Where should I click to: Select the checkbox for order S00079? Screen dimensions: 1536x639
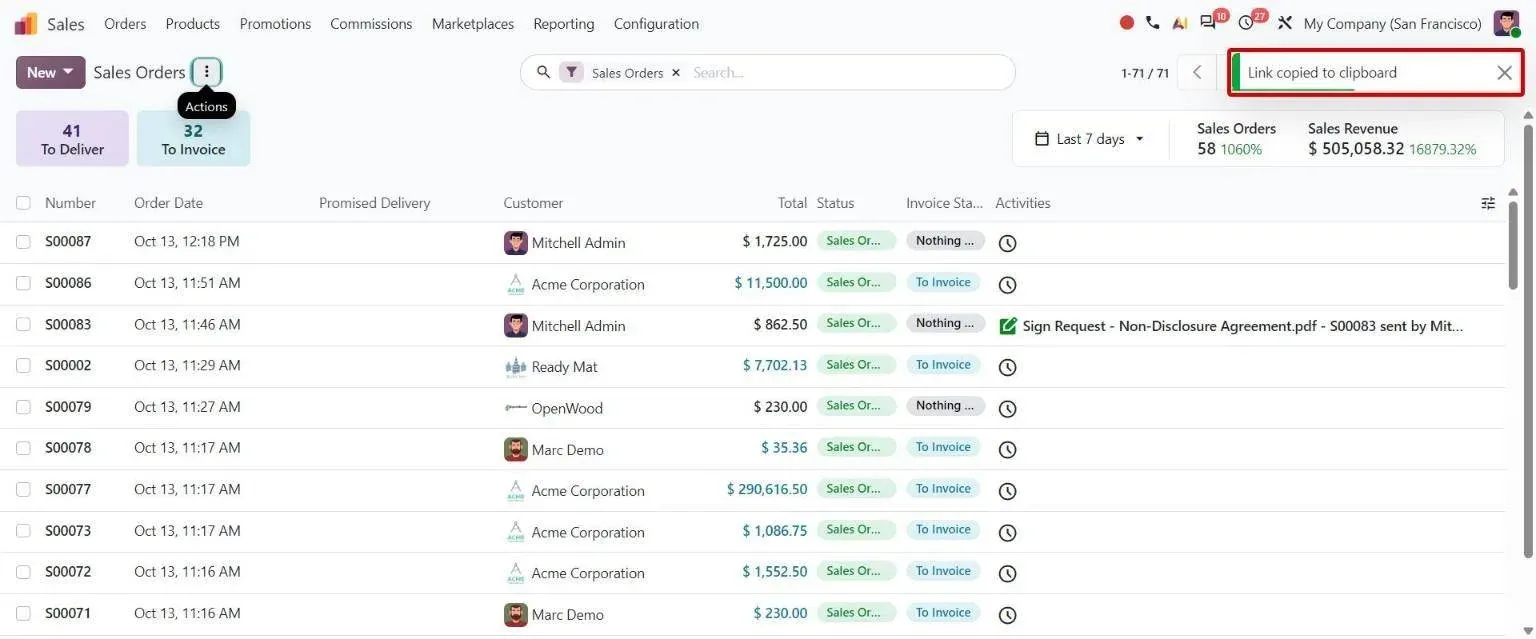pos(23,407)
